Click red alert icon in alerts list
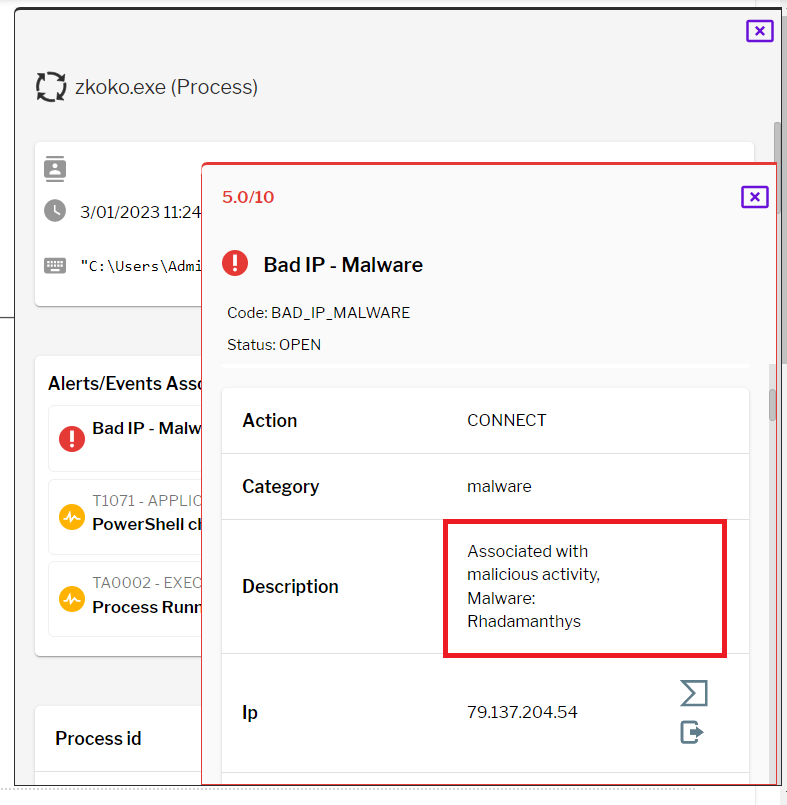Image resolution: width=787 pixels, height=805 pixels. 72,437
